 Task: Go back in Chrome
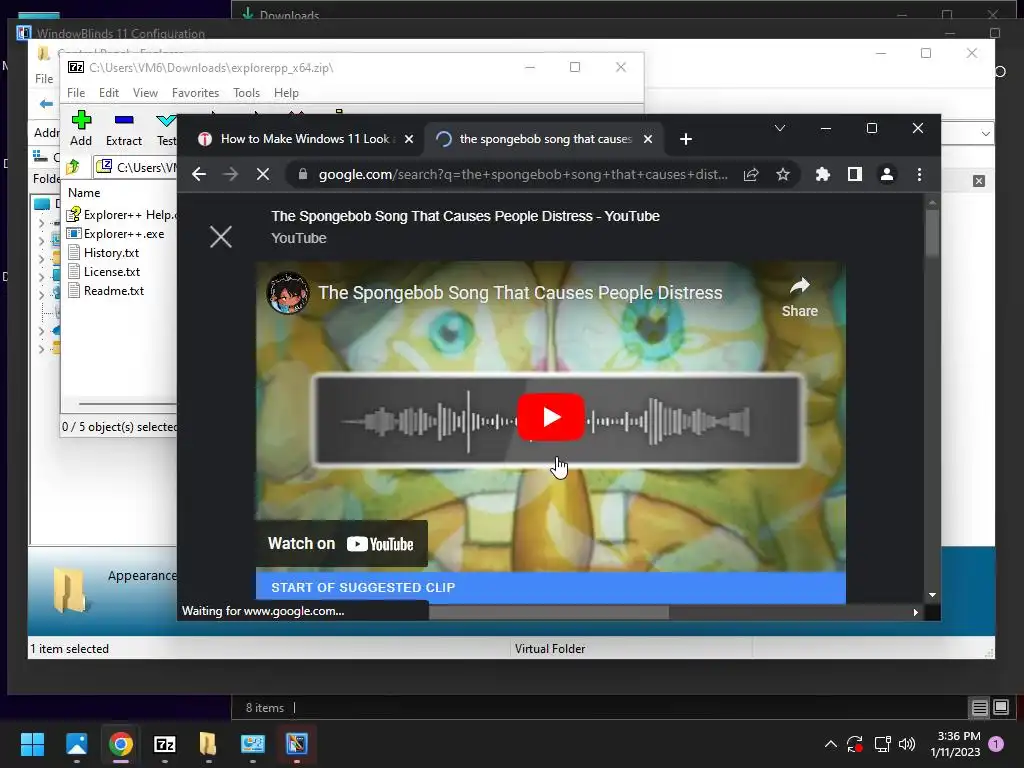click(x=199, y=174)
